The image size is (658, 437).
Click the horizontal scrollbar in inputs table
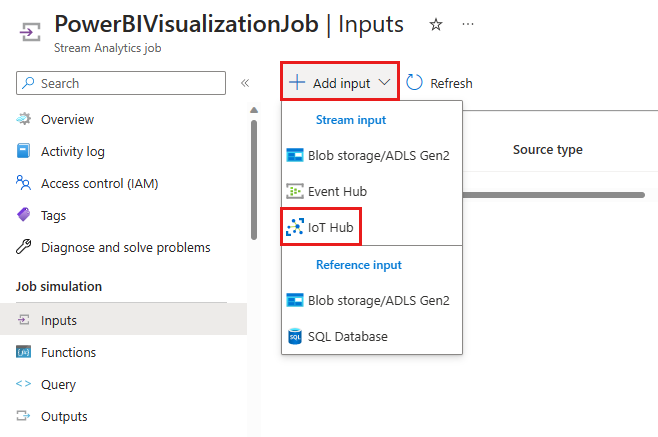(554, 195)
